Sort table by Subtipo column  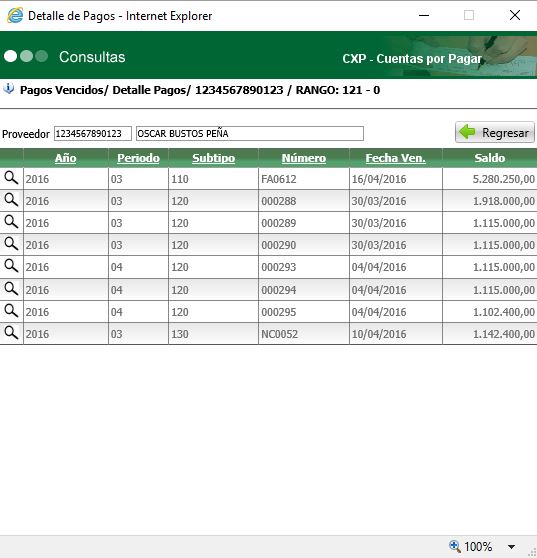point(214,158)
